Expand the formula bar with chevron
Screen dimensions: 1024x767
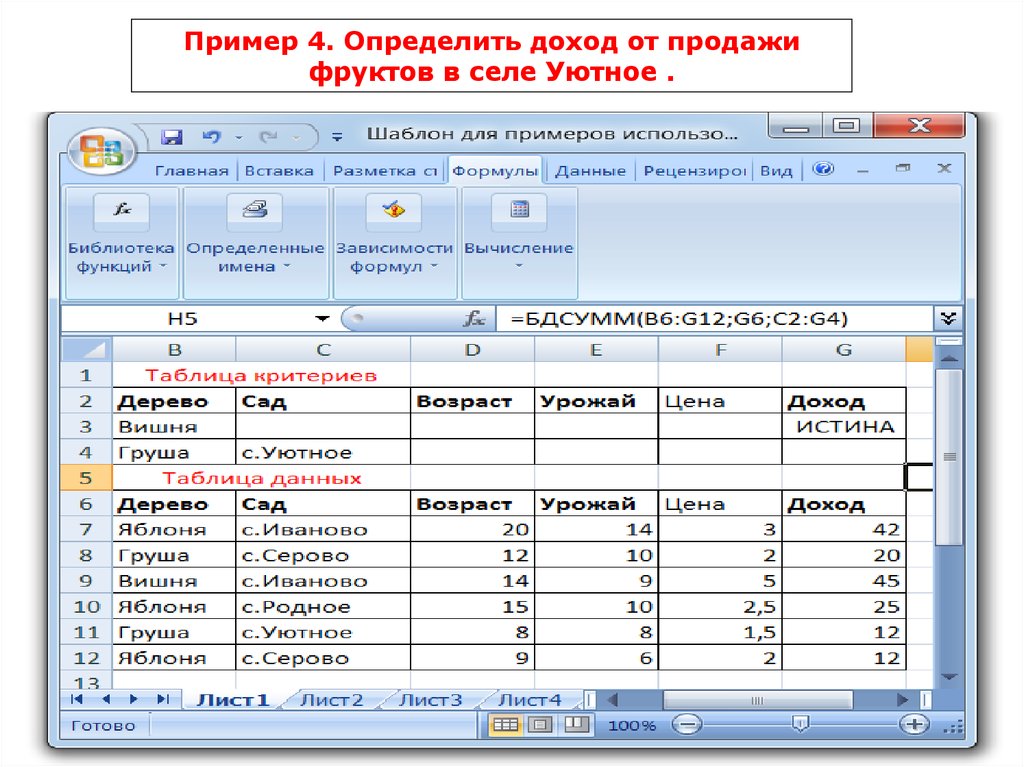pyautogui.click(x=948, y=318)
